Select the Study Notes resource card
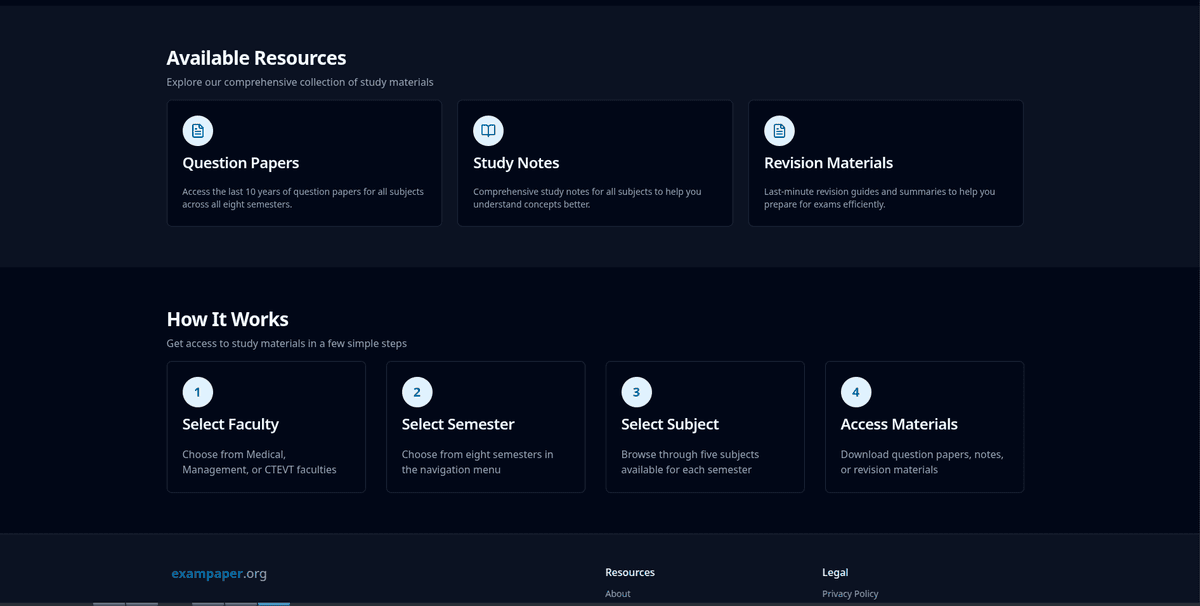This screenshot has height=606, width=1200. 595,163
